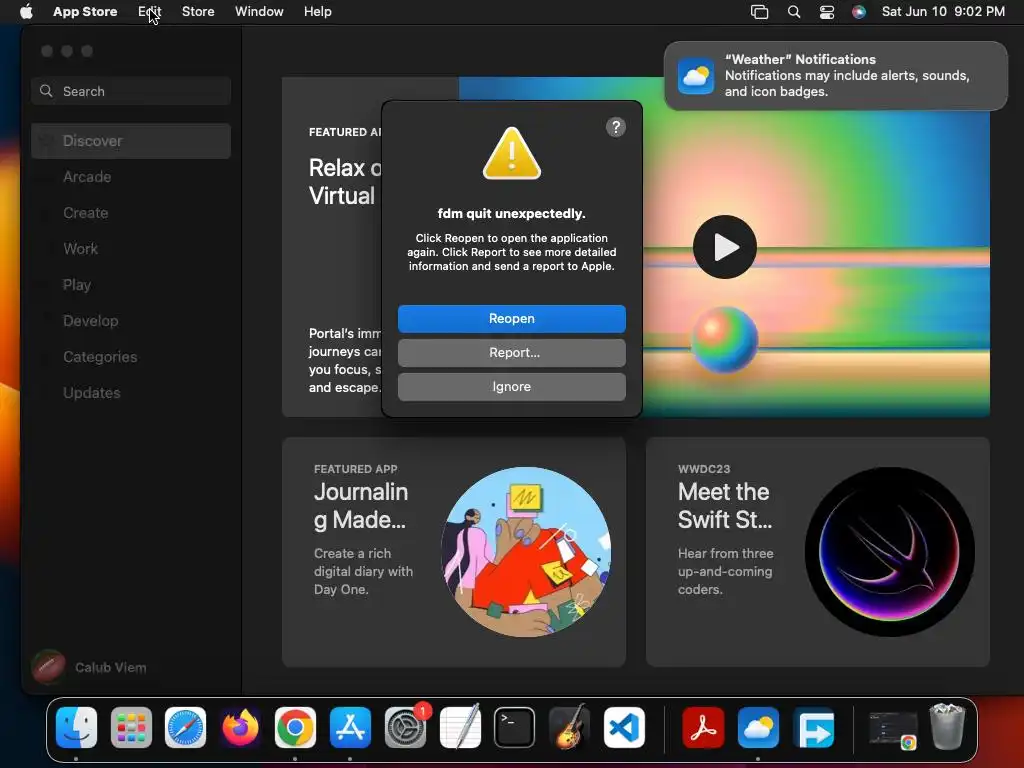Open the minimized Chrome window in Dock
This screenshot has height=768, width=1024.
892,729
